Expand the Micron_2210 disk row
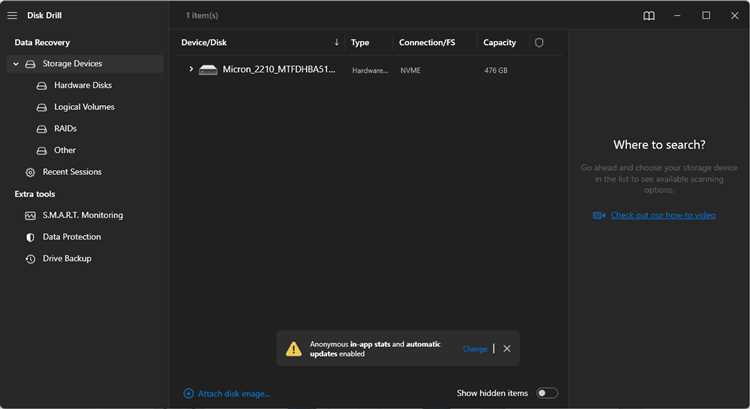The image size is (750, 409). (191, 69)
